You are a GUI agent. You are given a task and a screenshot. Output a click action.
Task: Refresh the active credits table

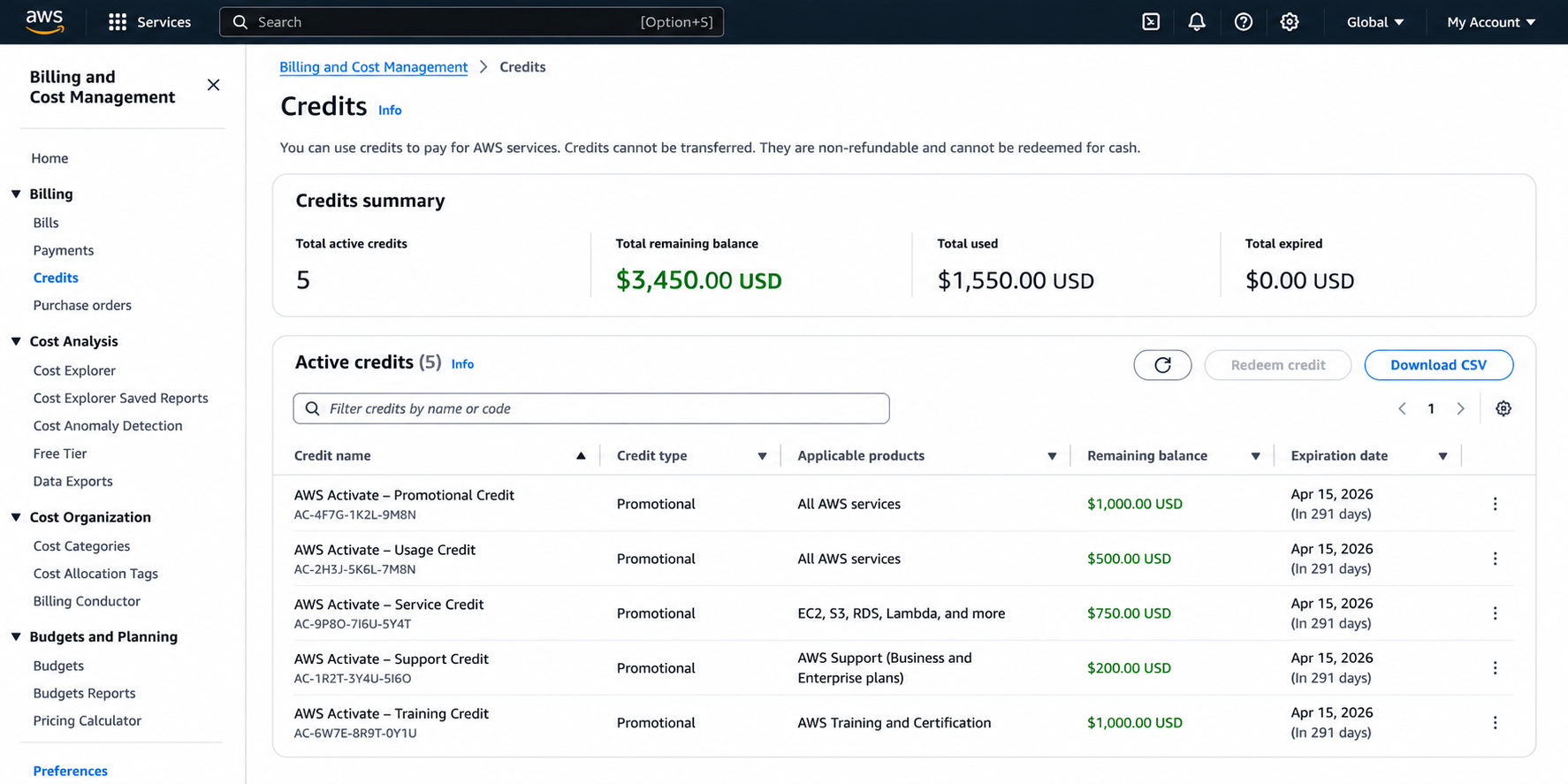click(1162, 365)
